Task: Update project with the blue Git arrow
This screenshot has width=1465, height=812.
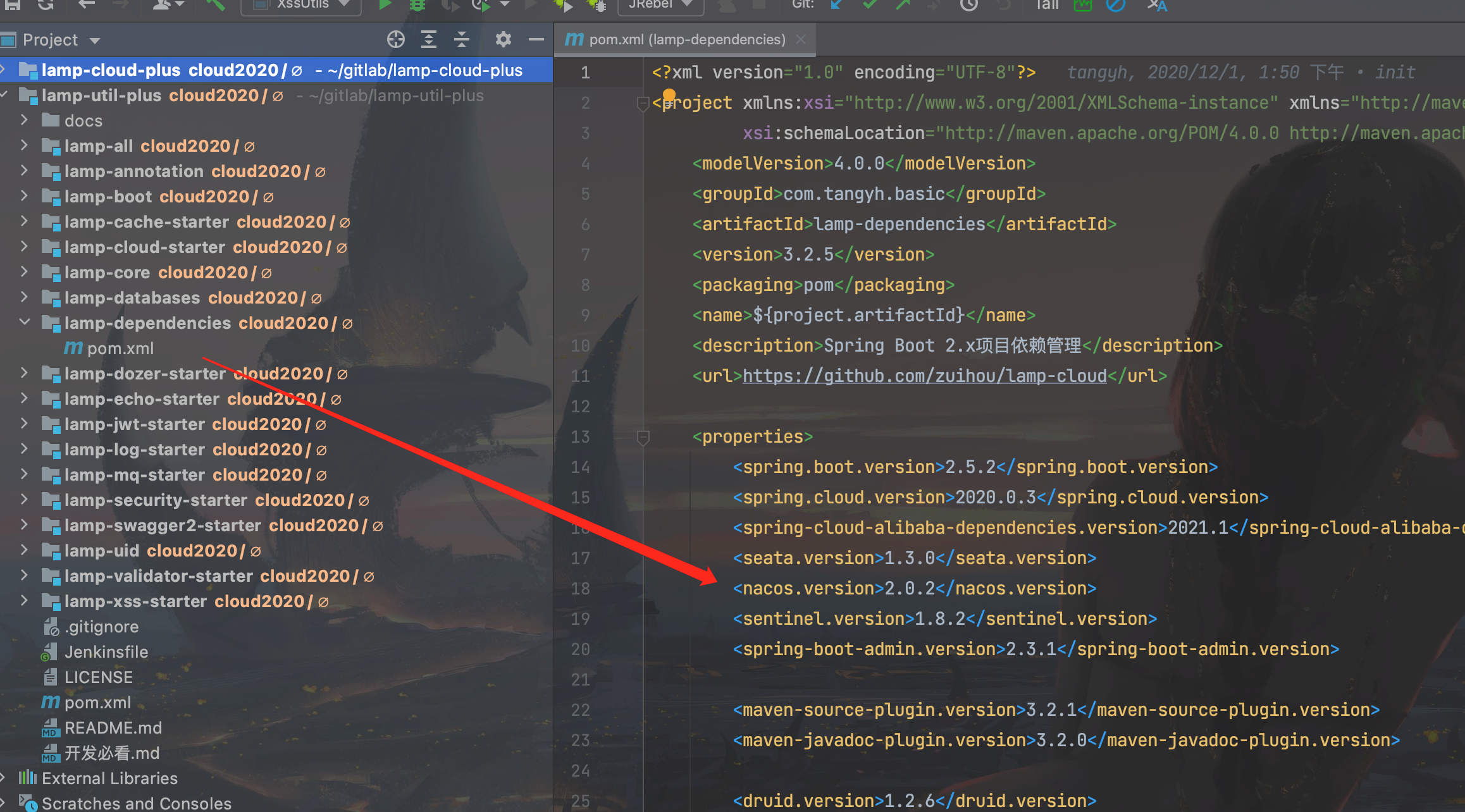Action: point(836,5)
